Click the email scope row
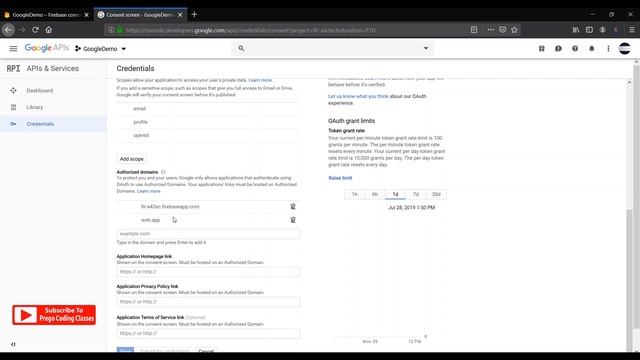The width and height of the screenshot is (640, 360). click(208, 109)
